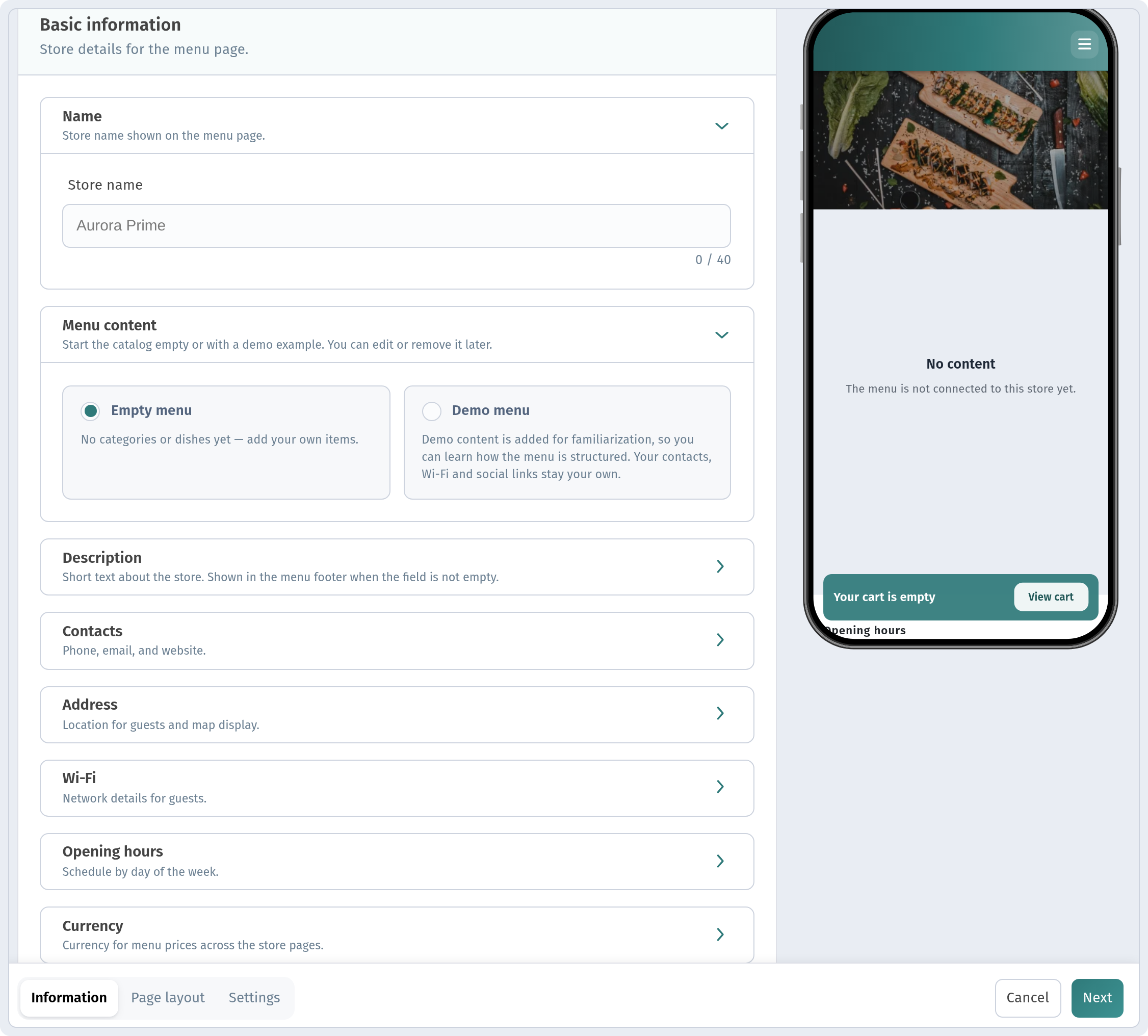The width and height of the screenshot is (1148, 1036).
Task: Switch to the Page layout tab
Action: pos(168,997)
